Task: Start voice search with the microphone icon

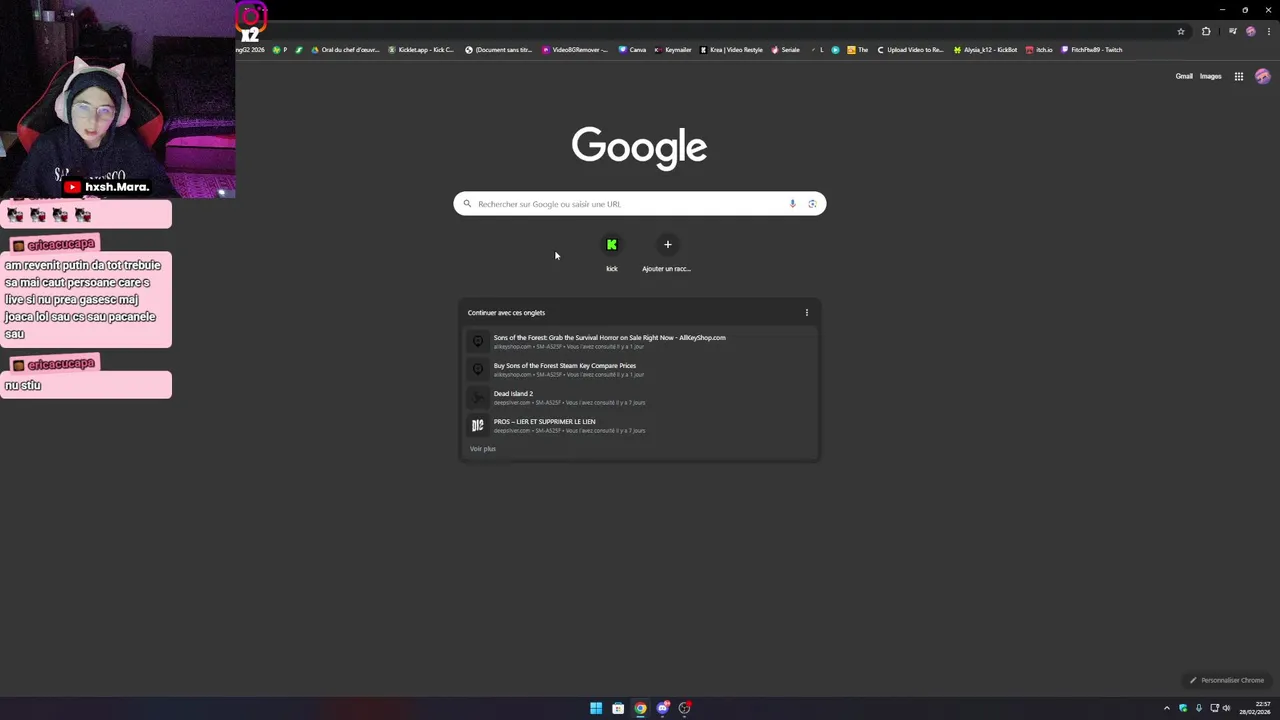Action: pyautogui.click(x=792, y=204)
